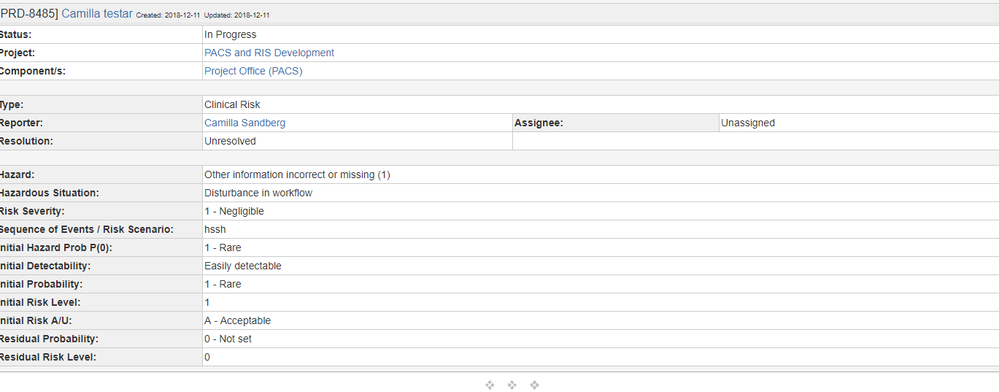Select the Initial Probability '1 - Rare' value
Screen dimensions: 999x392
click(x=222, y=284)
